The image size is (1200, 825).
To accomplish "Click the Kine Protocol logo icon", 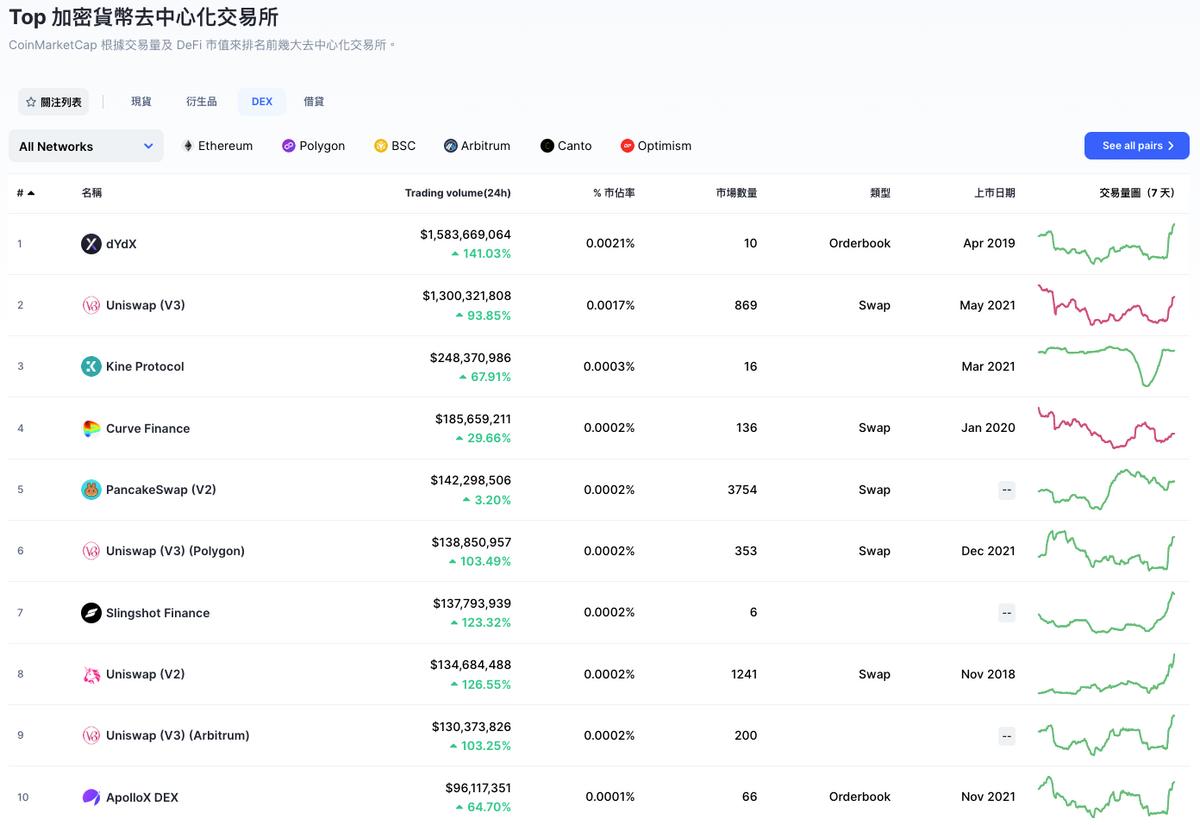I will (x=91, y=366).
